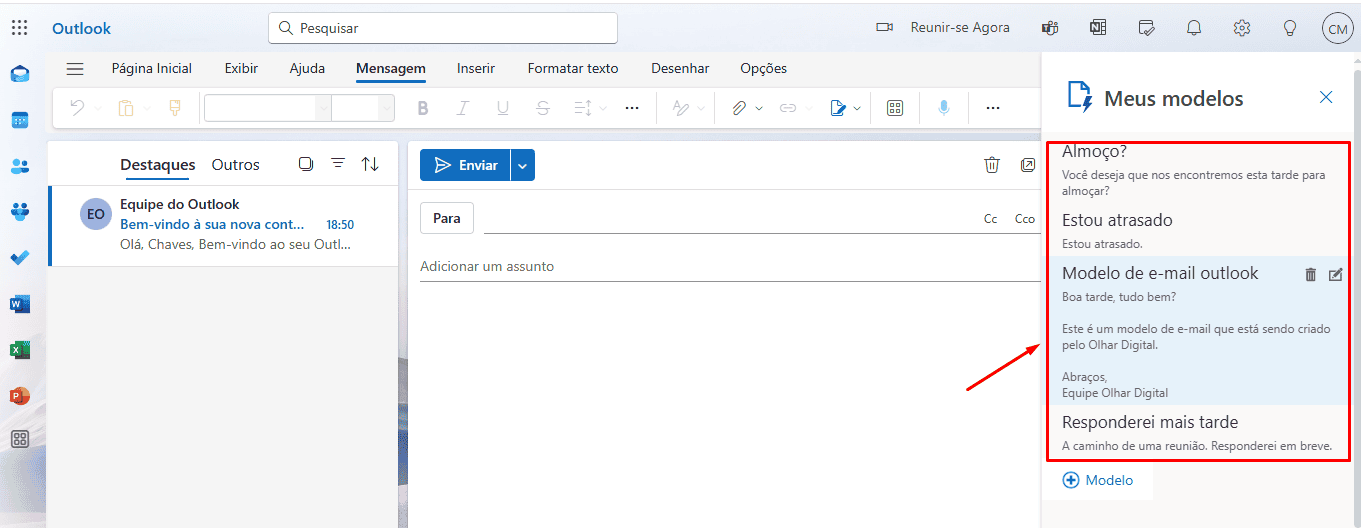Image resolution: width=1361 pixels, height=528 pixels.
Task: Switch to the Opções tab
Action: point(763,69)
